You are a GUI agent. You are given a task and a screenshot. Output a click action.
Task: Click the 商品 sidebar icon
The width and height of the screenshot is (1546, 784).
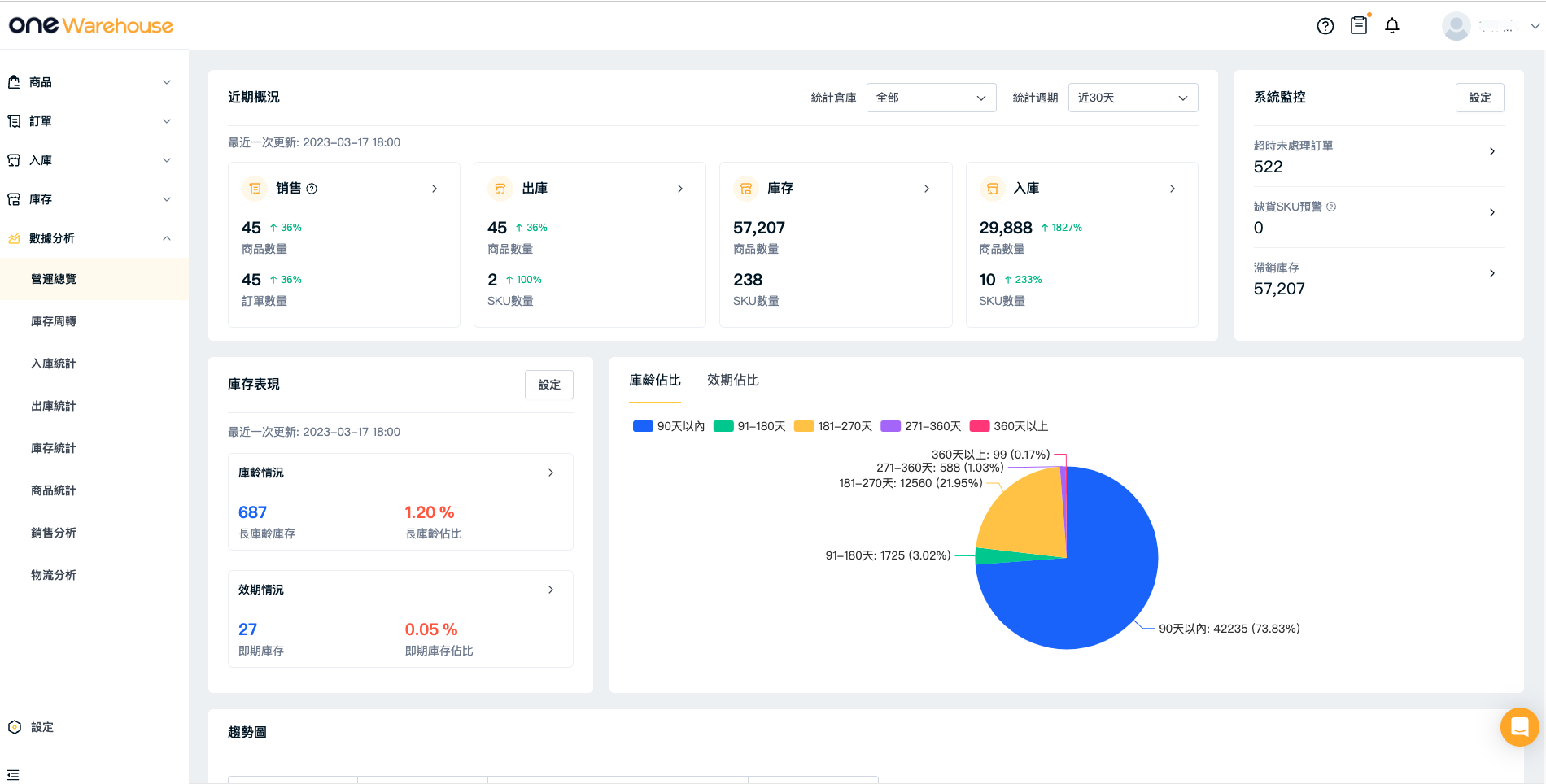point(14,82)
